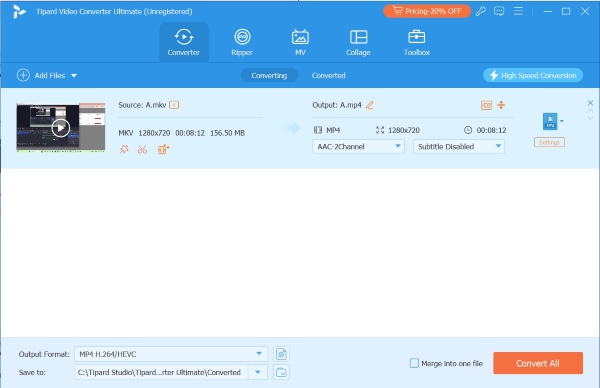Click the Convert All button
Image resolution: width=600 pixels, height=388 pixels.
pyautogui.click(x=538, y=363)
